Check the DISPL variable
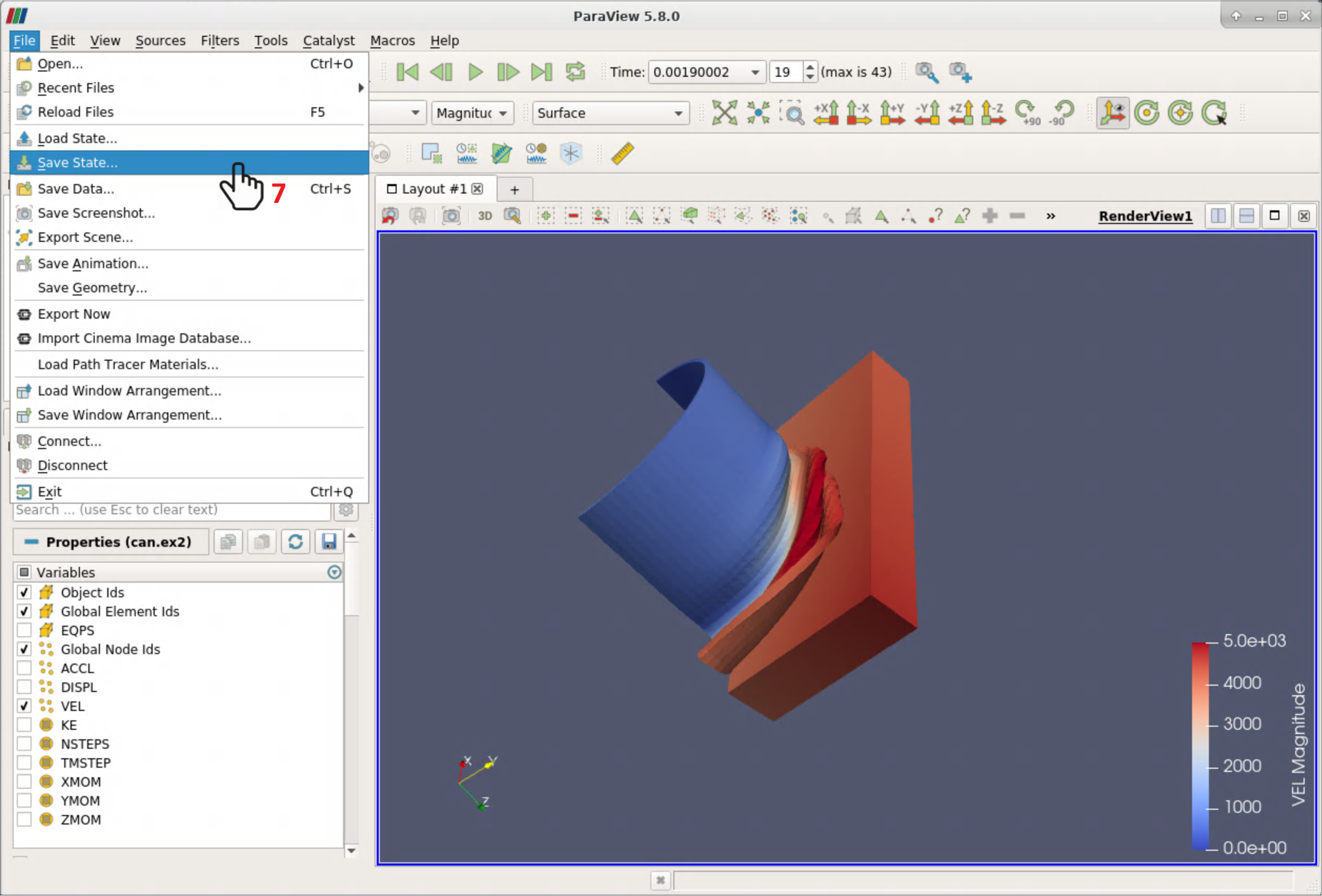The image size is (1322, 896). click(24, 687)
